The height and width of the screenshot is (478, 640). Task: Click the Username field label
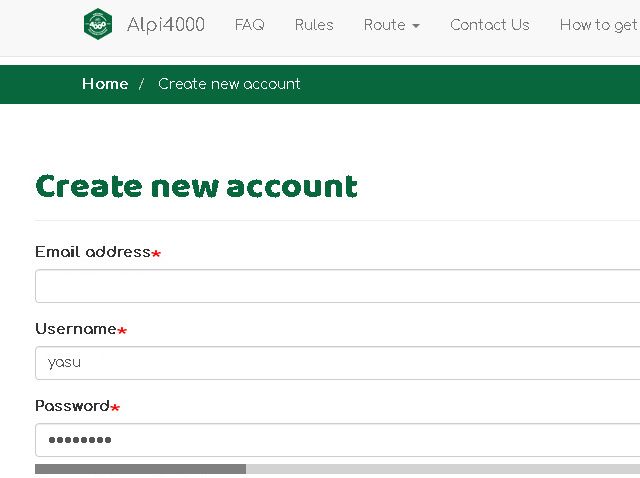[x=75, y=329]
